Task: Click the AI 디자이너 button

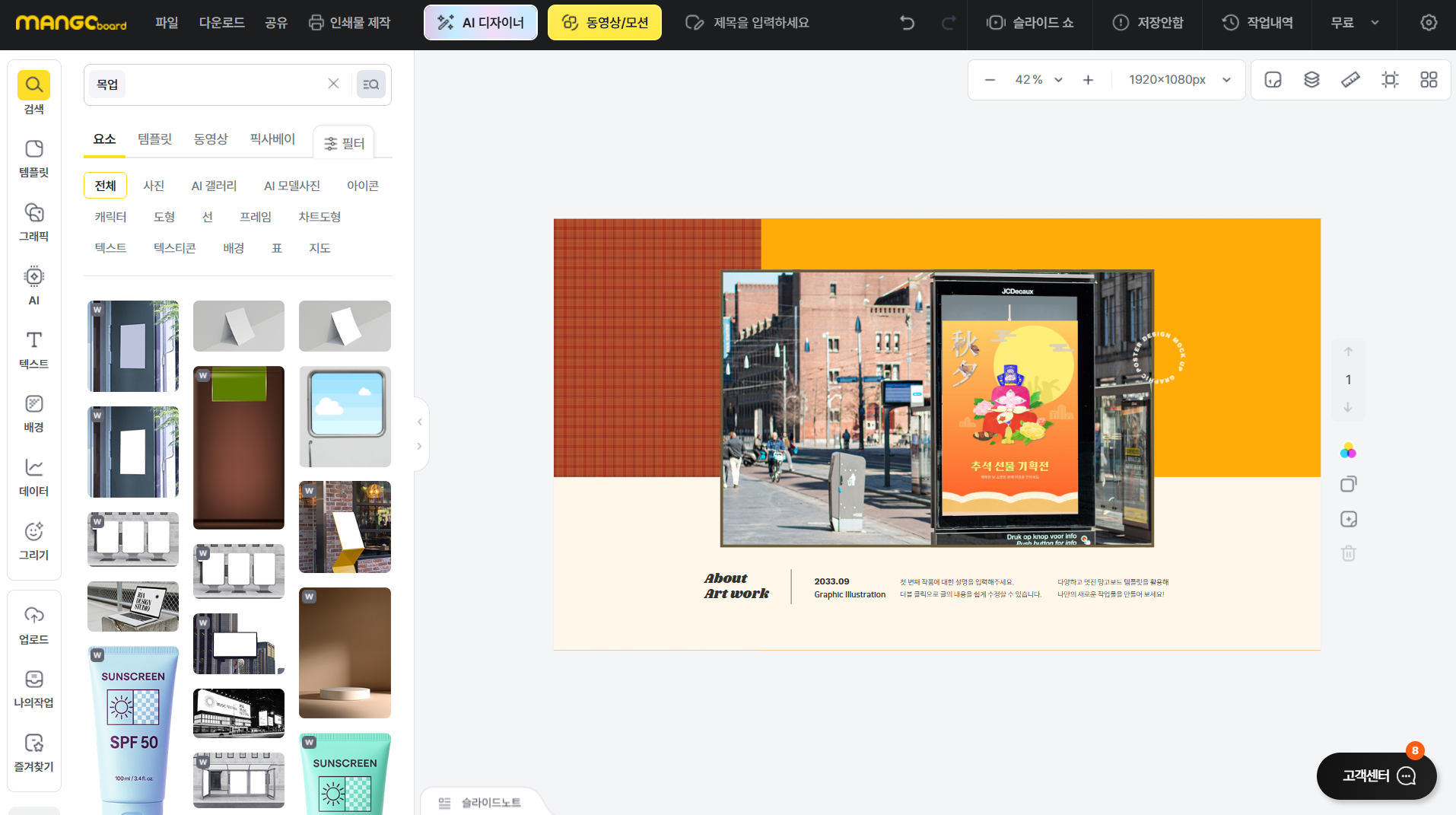Action: coord(481,23)
